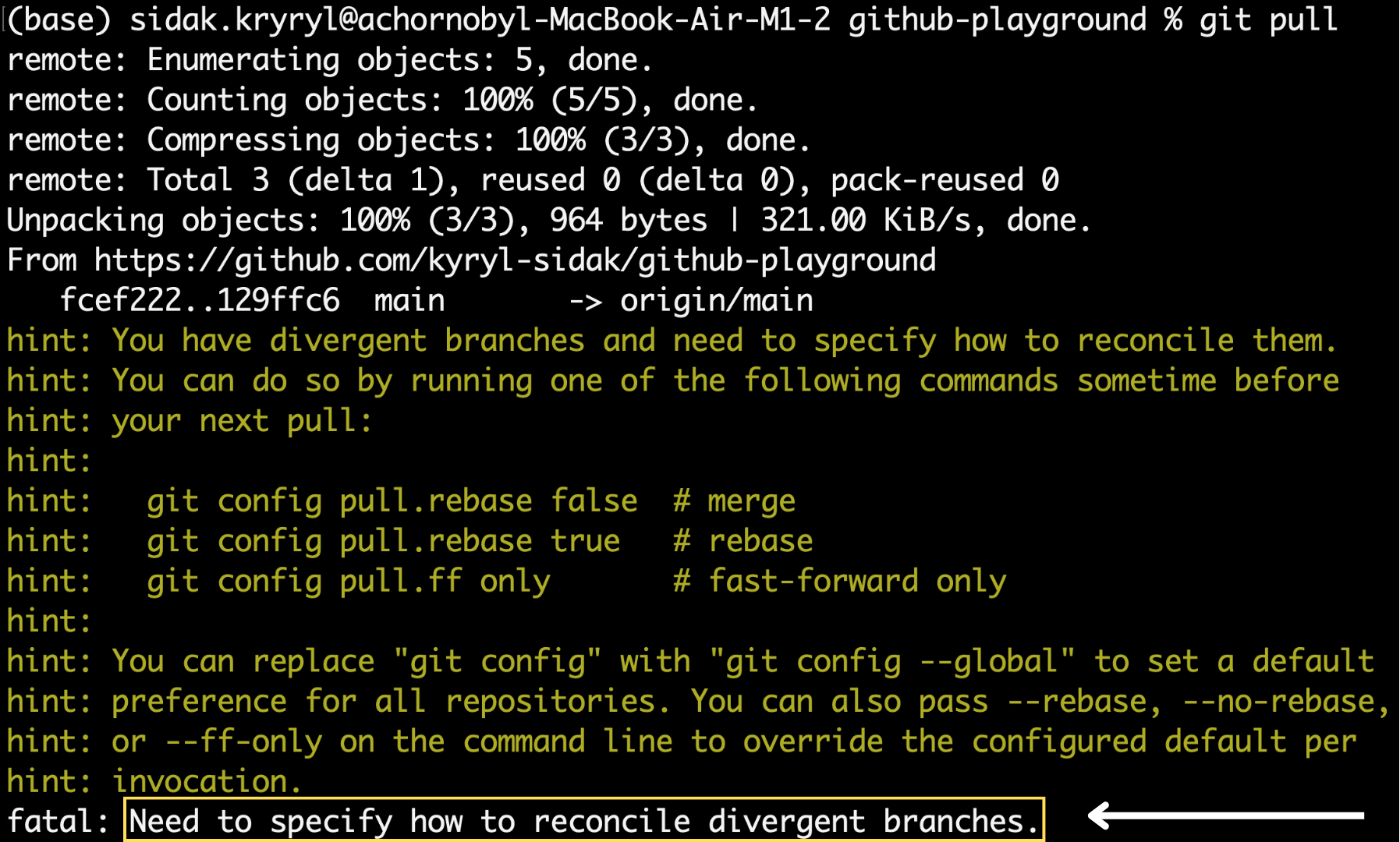
Task: Click the commit range 'fcef222..129ffc6'
Action: point(200,300)
